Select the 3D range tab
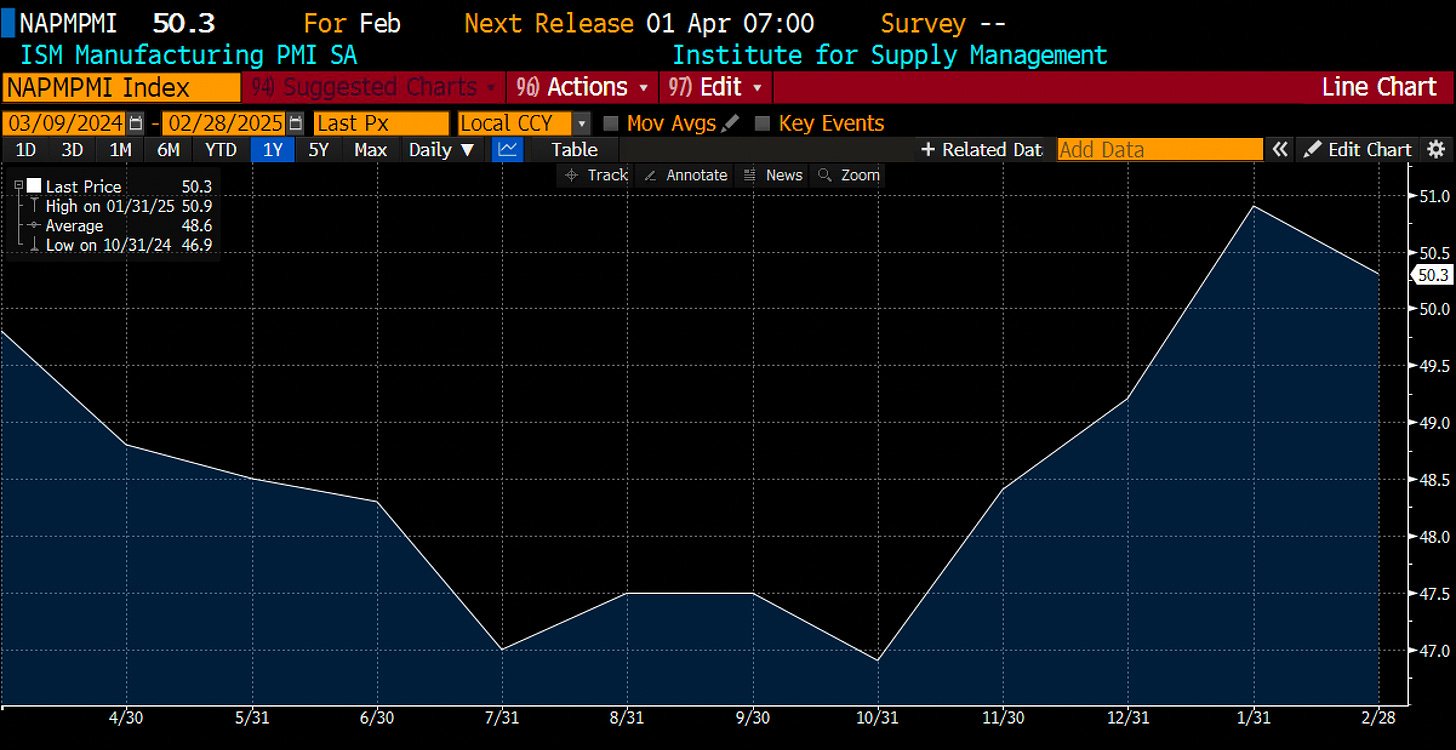The image size is (1456, 750). [72, 150]
